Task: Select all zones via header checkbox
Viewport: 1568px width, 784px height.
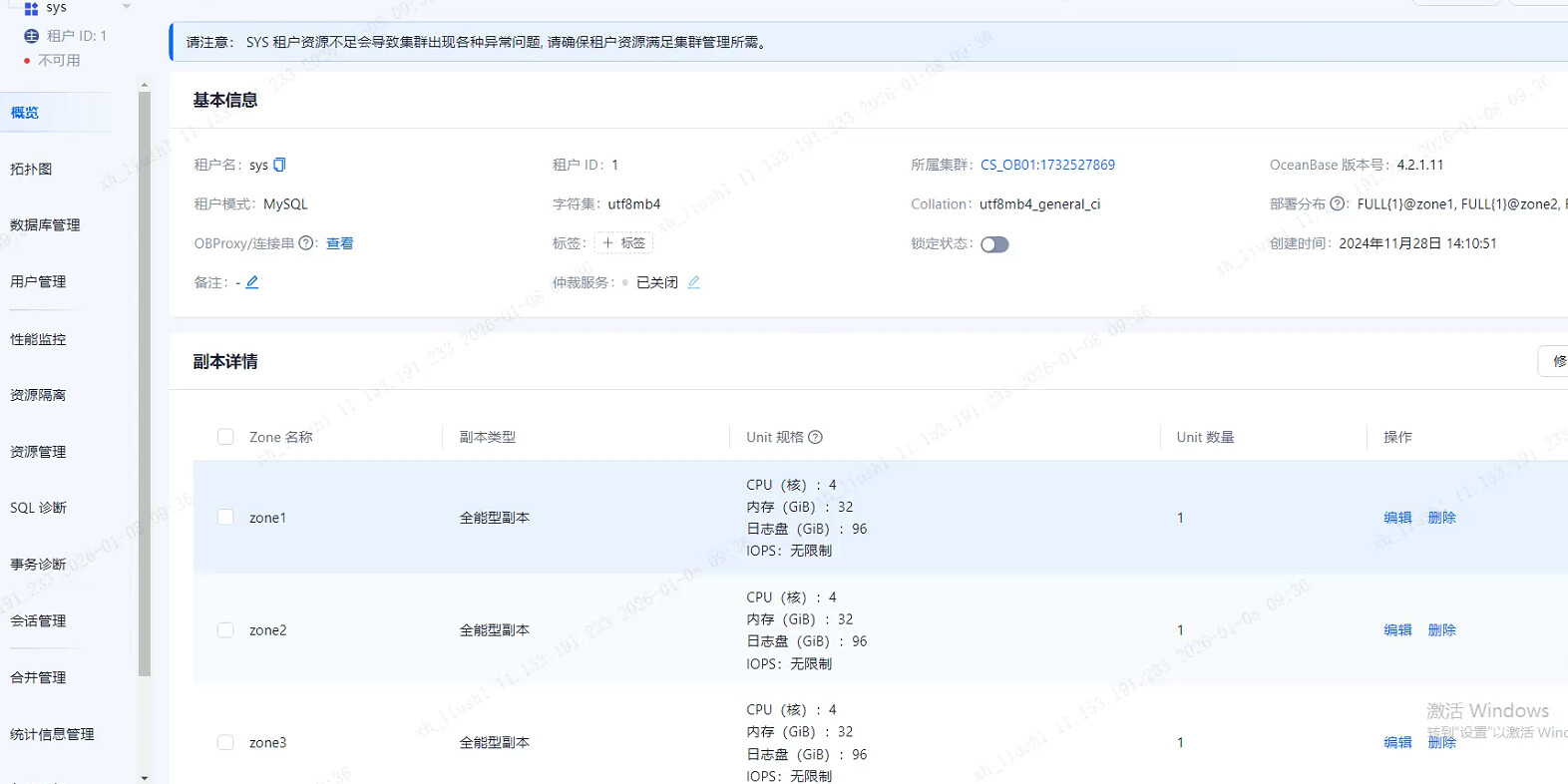Action: [225, 437]
